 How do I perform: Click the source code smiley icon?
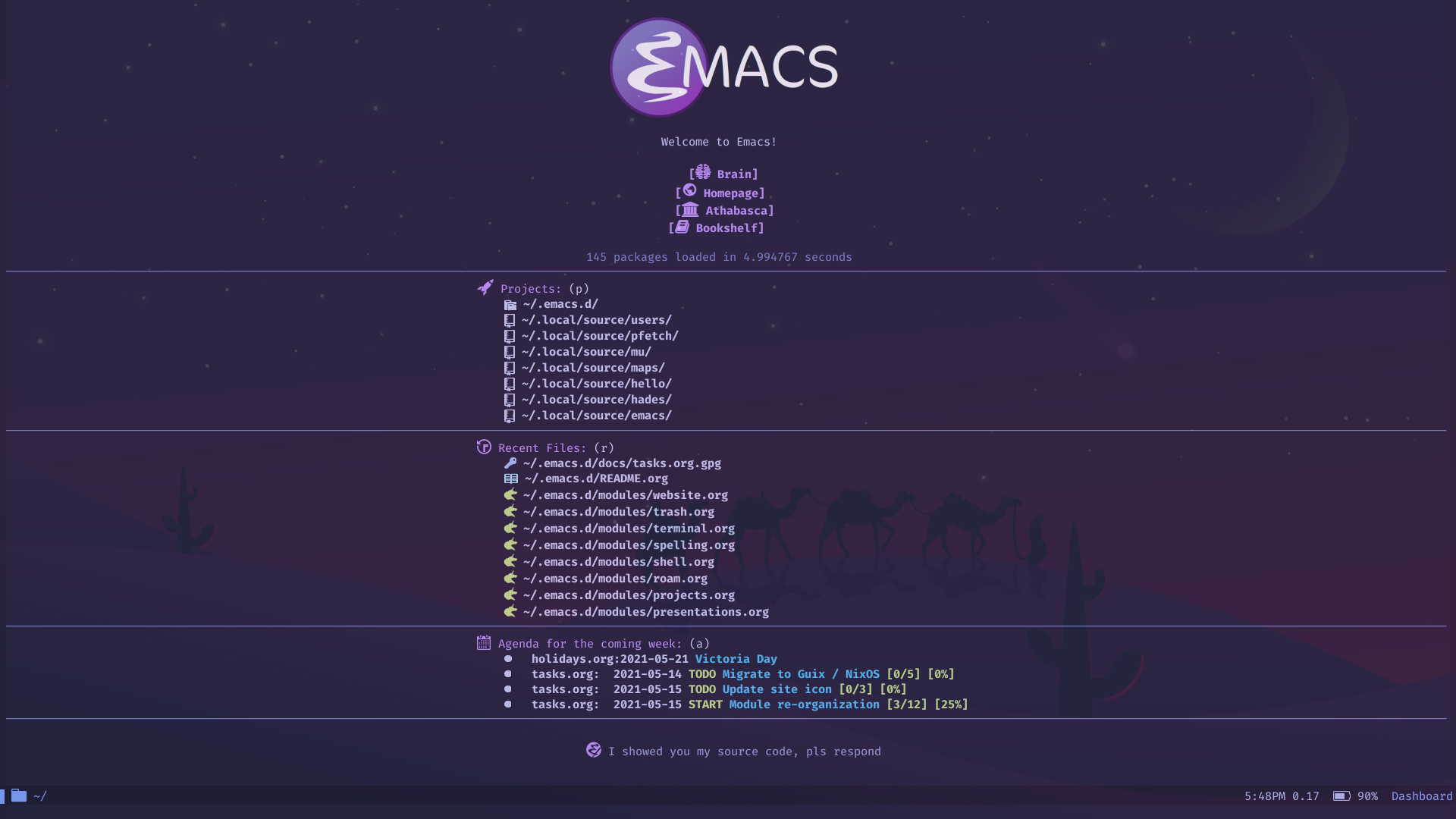pyautogui.click(x=591, y=750)
